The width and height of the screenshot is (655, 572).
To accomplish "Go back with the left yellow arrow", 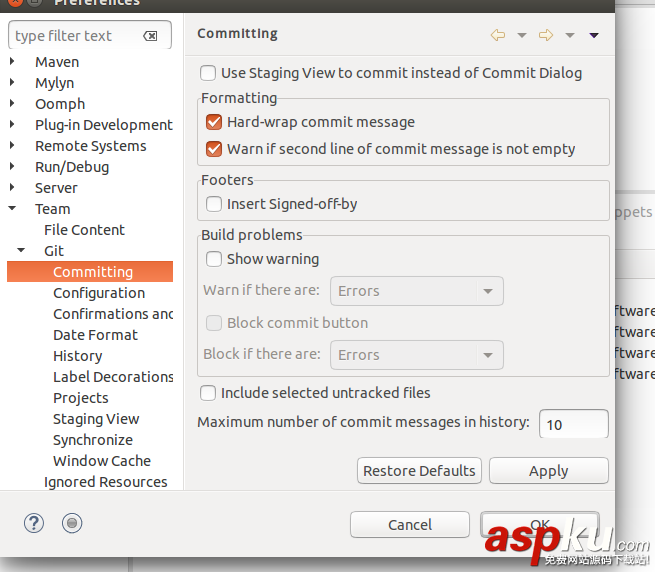I will 498,35.
